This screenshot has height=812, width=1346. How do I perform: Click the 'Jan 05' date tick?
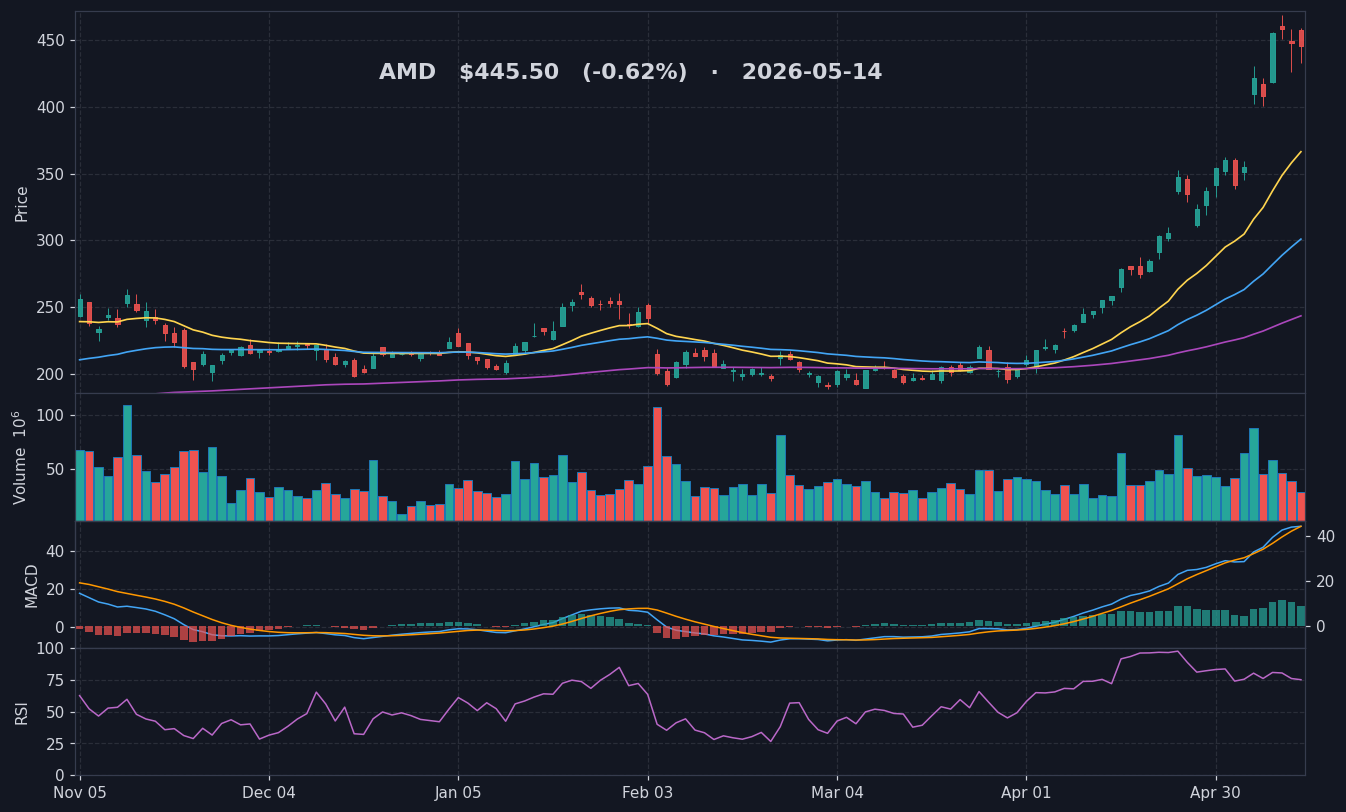click(458, 793)
